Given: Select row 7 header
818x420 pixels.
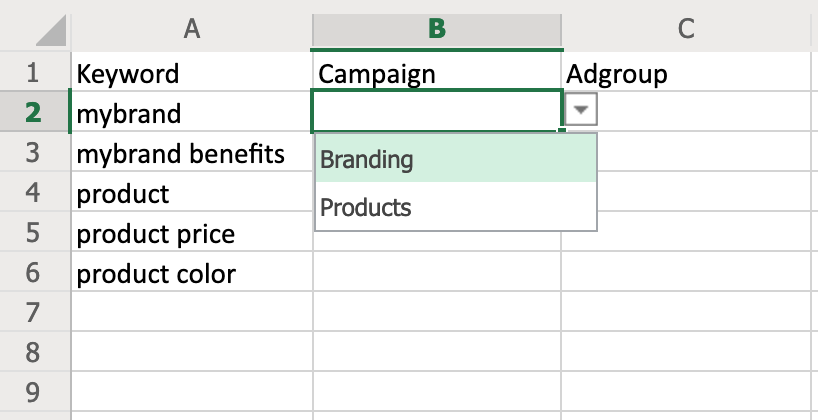Looking at the screenshot, I should tap(35, 313).
